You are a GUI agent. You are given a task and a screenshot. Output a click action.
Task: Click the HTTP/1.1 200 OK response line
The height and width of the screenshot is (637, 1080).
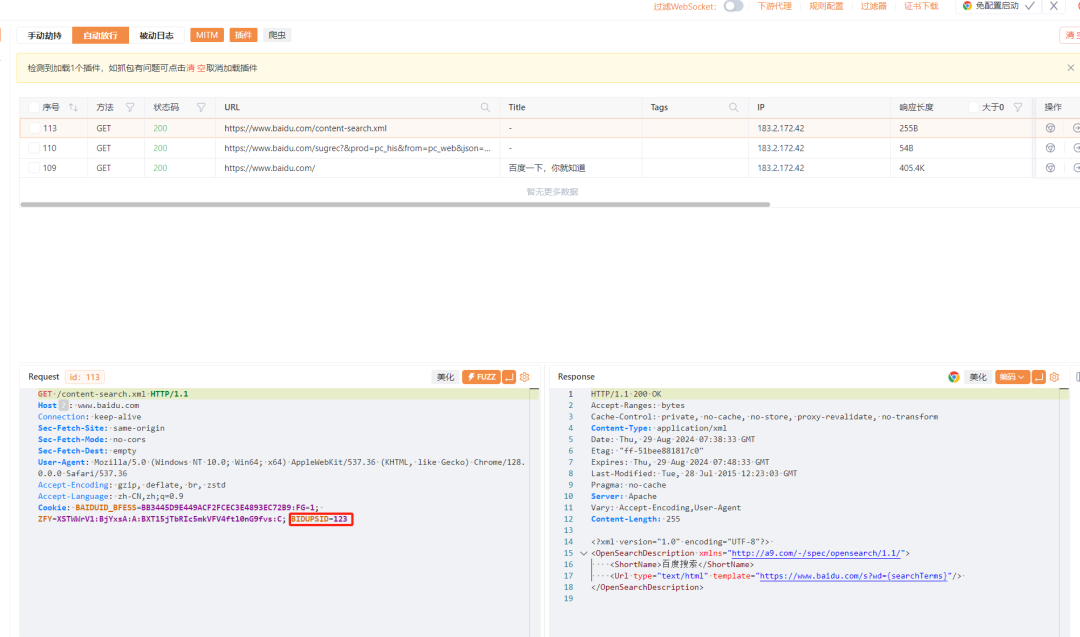(625, 394)
